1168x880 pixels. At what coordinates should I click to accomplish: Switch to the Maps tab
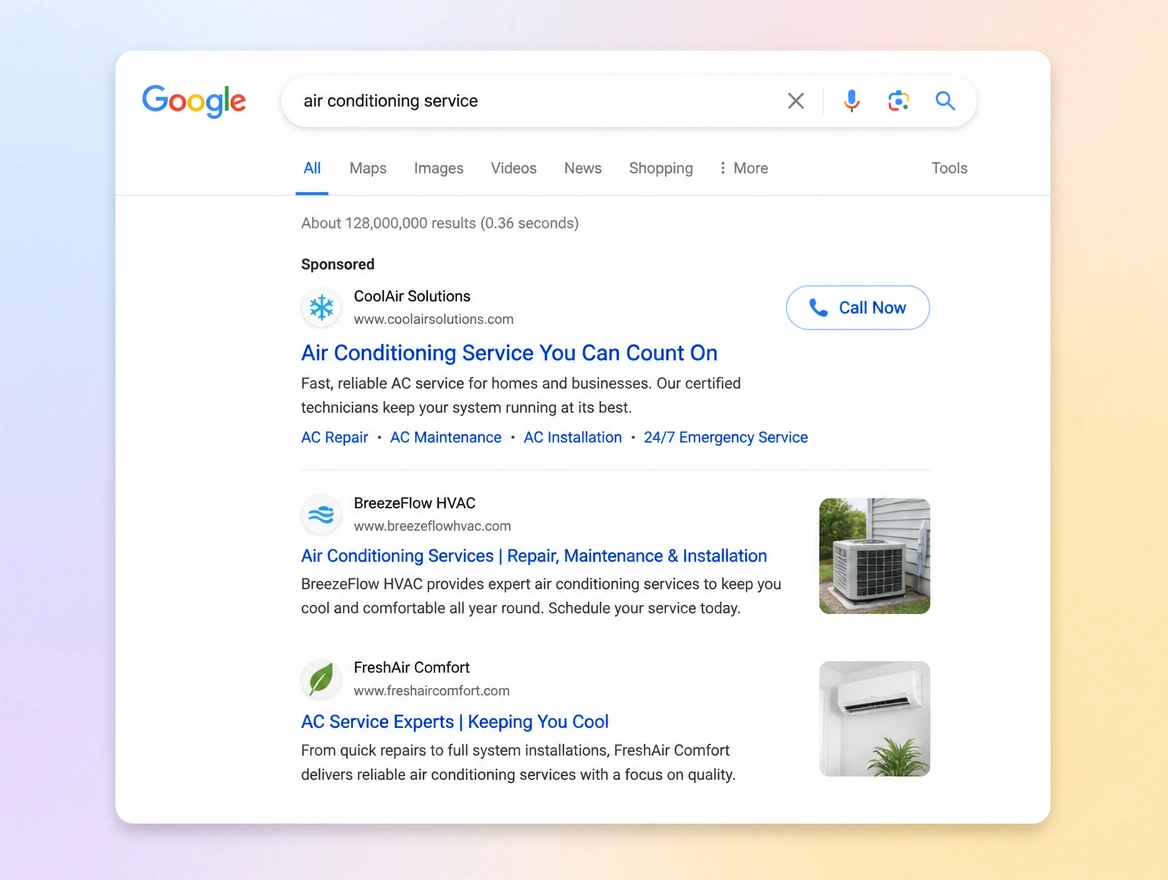pyautogui.click(x=368, y=168)
